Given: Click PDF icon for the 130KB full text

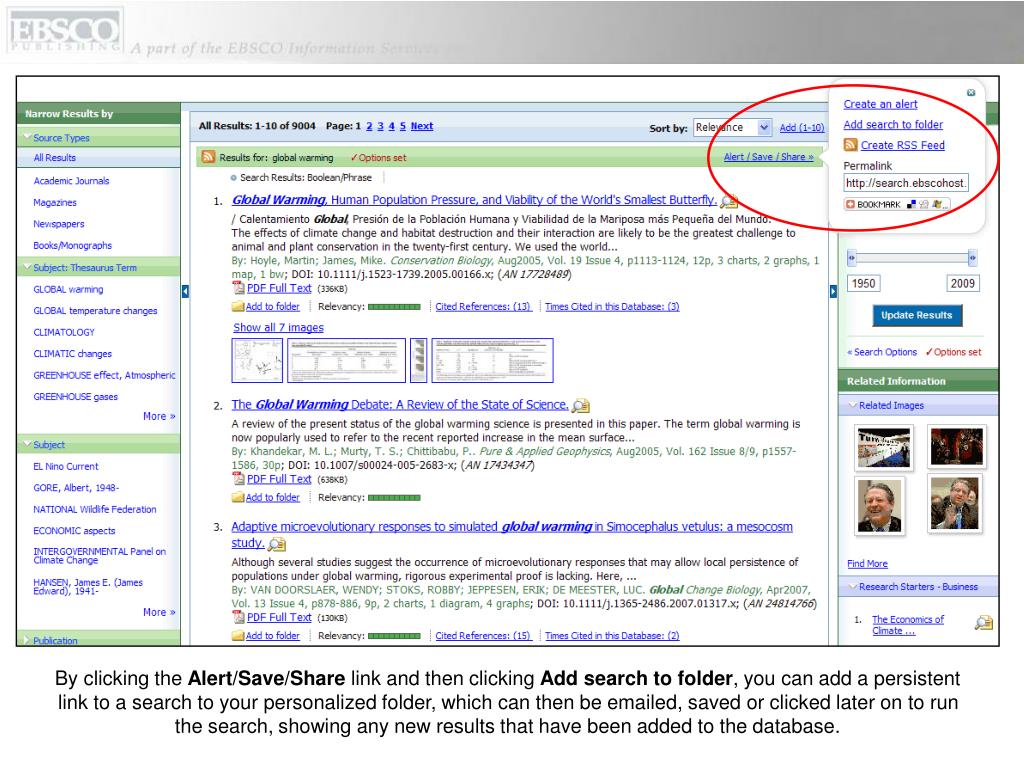Looking at the screenshot, I should (238, 617).
